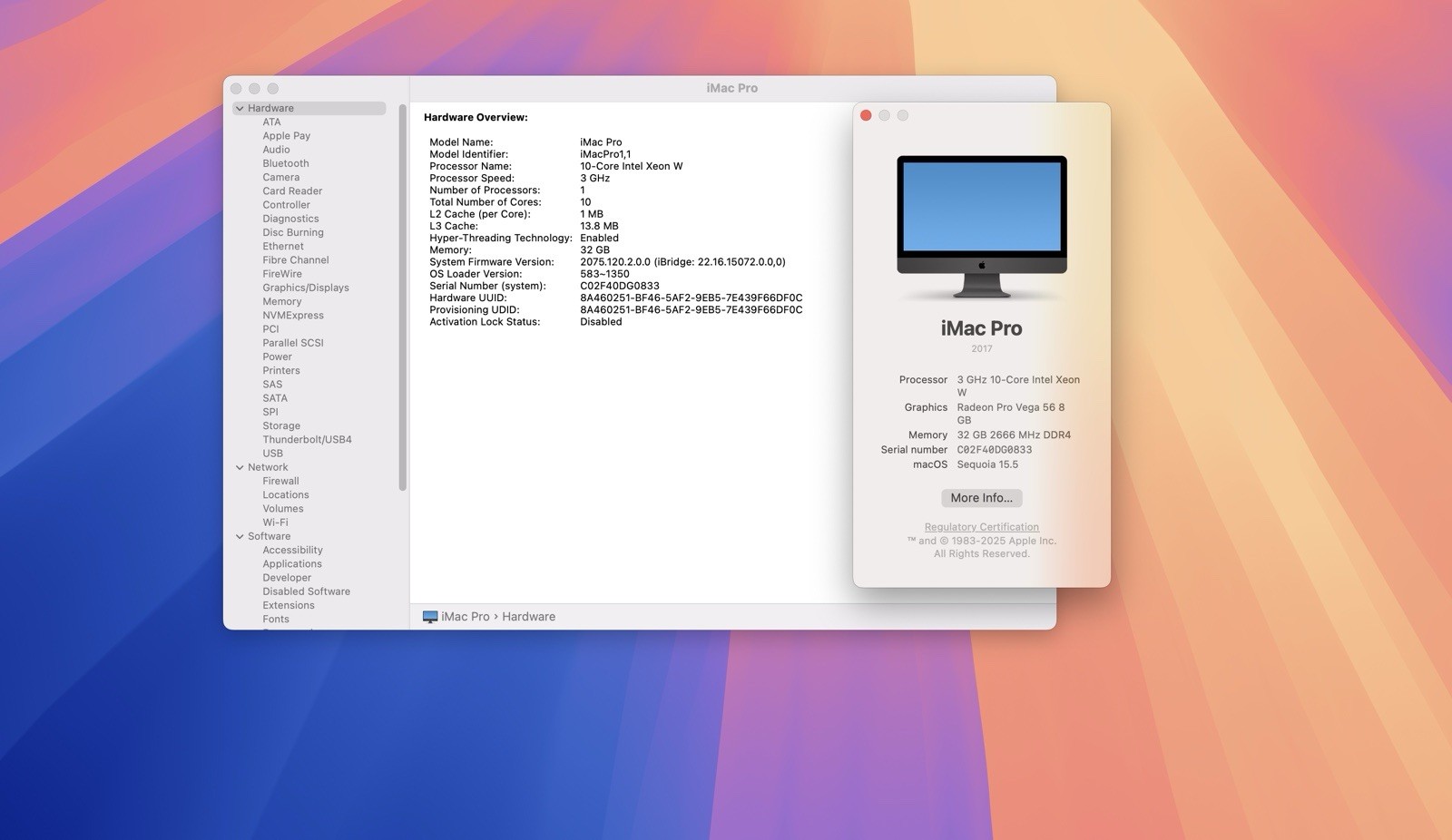The height and width of the screenshot is (840, 1452).
Task: Choose FireWire in the sidebar
Action: [282, 274]
